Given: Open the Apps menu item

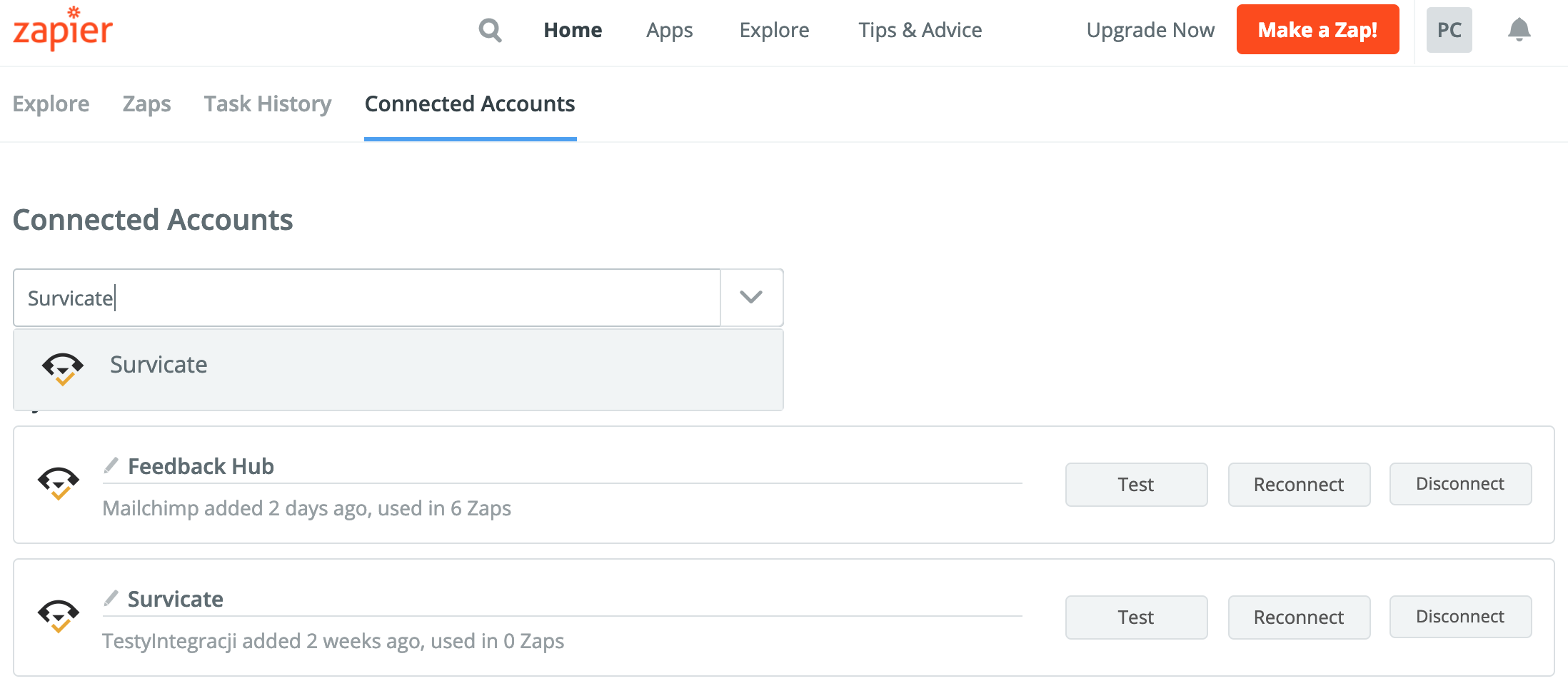Looking at the screenshot, I should pyautogui.click(x=669, y=30).
